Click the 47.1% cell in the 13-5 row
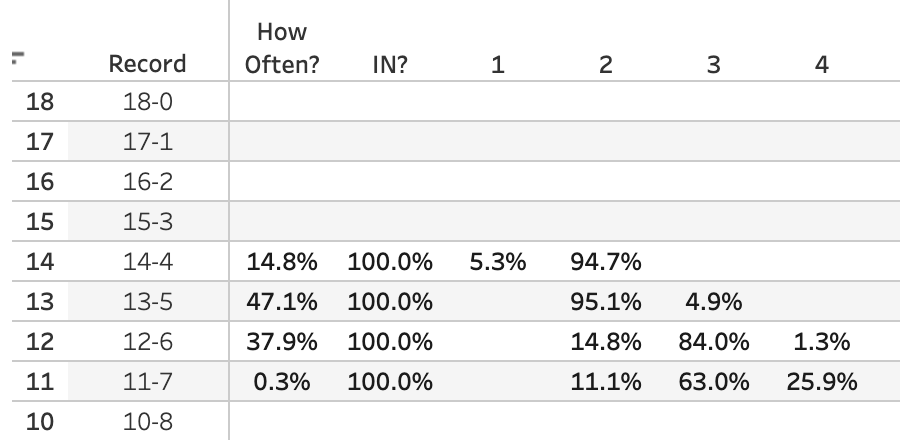 click(282, 302)
